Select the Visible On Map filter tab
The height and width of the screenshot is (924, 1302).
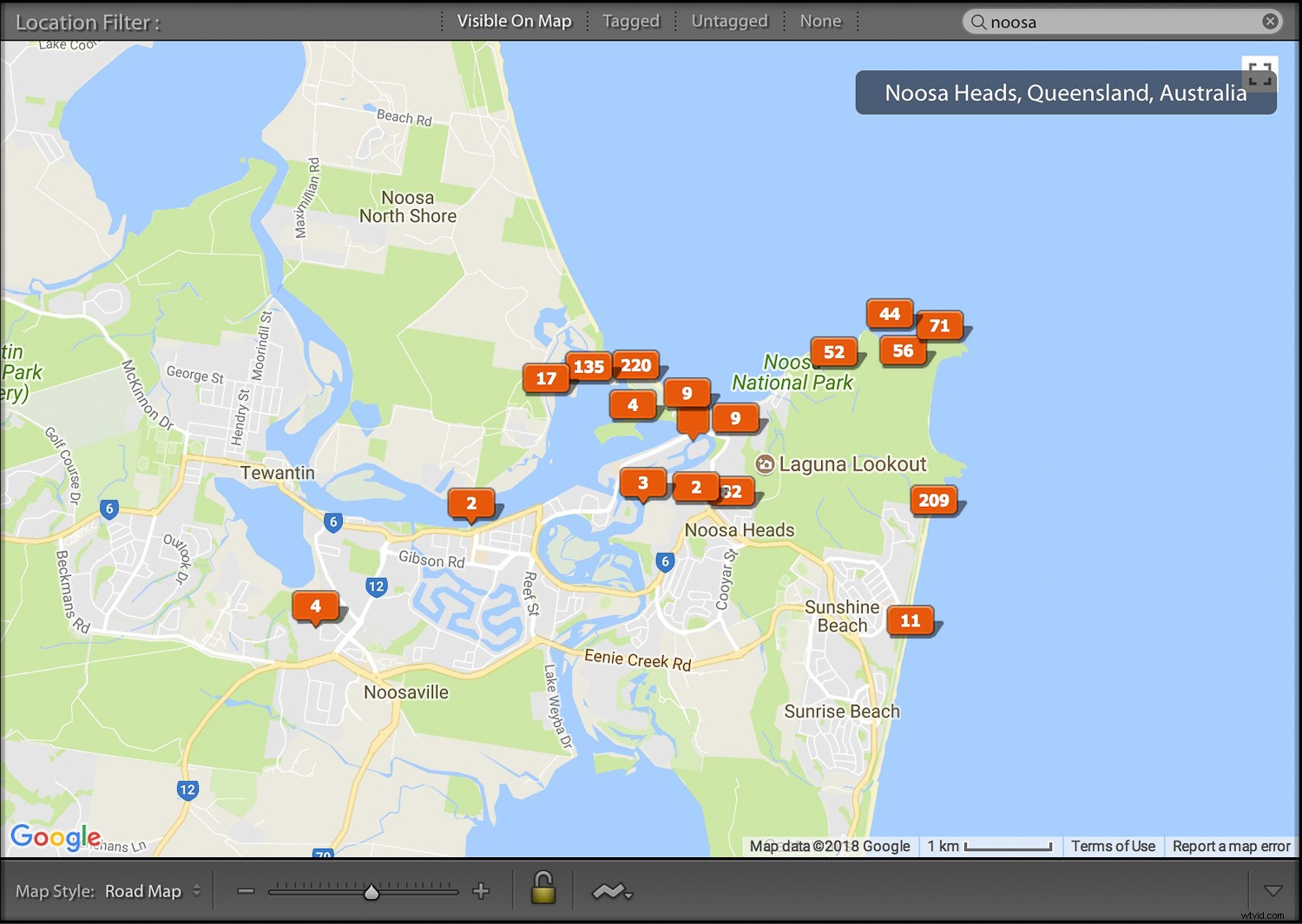click(514, 21)
